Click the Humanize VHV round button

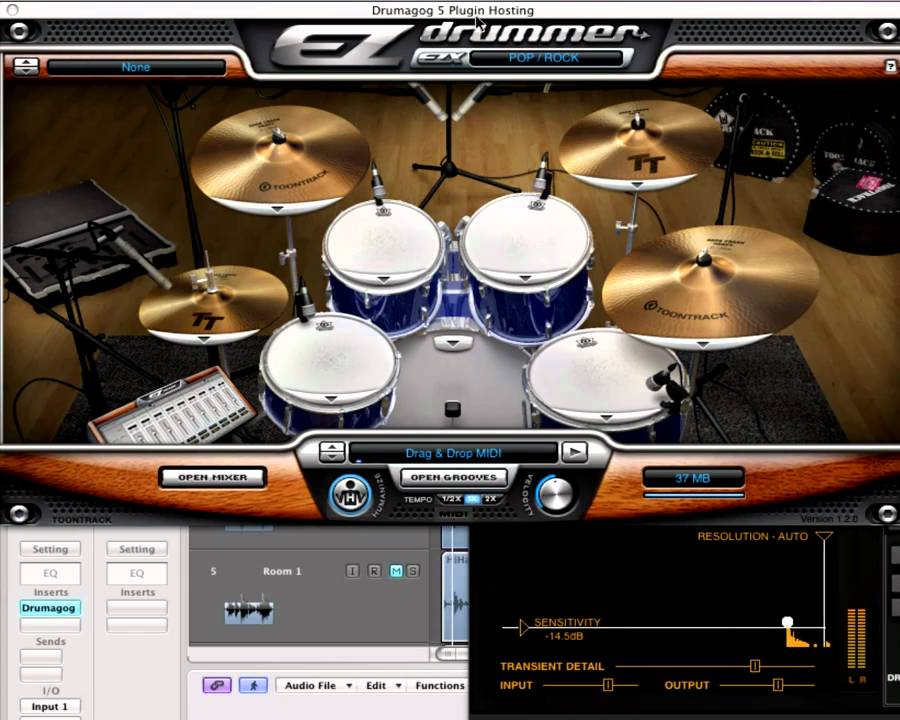351,495
